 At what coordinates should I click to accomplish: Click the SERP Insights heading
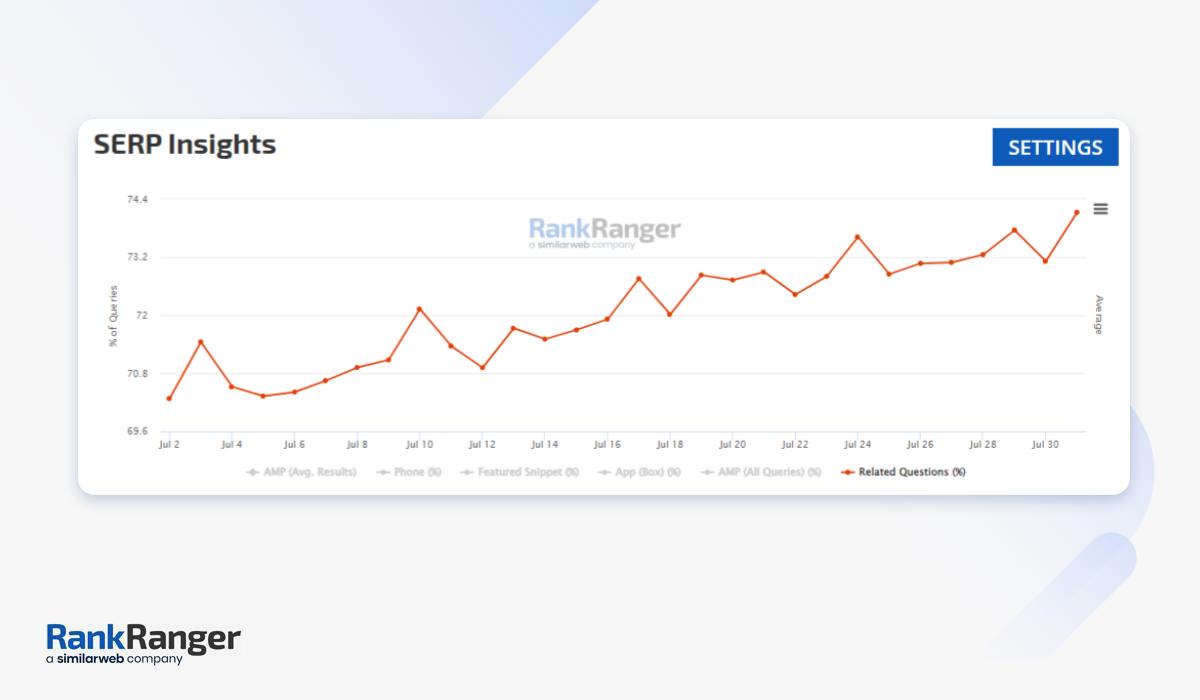pyautogui.click(x=185, y=145)
